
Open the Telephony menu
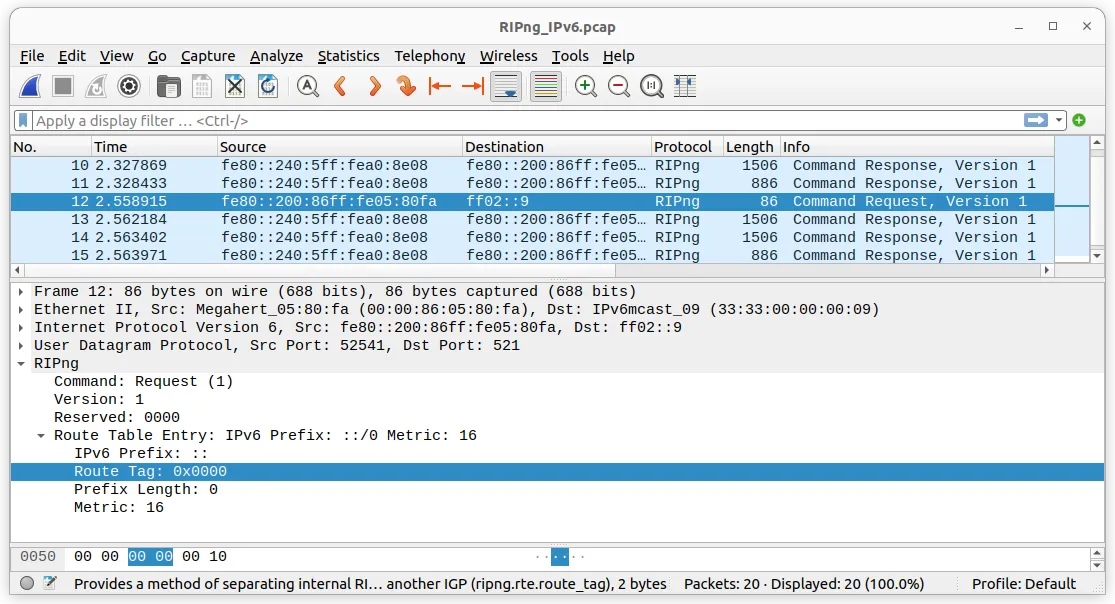[430, 55]
